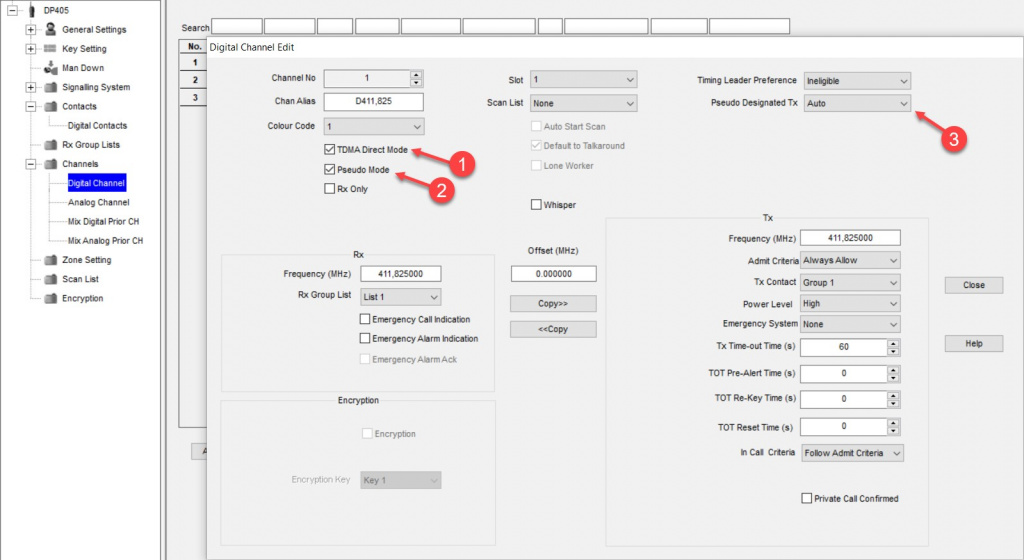The height and width of the screenshot is (560, 1024).
Task: Increase the Tx Time-out Time stepper
Action: pyautogui.click(x=893, y=343)
